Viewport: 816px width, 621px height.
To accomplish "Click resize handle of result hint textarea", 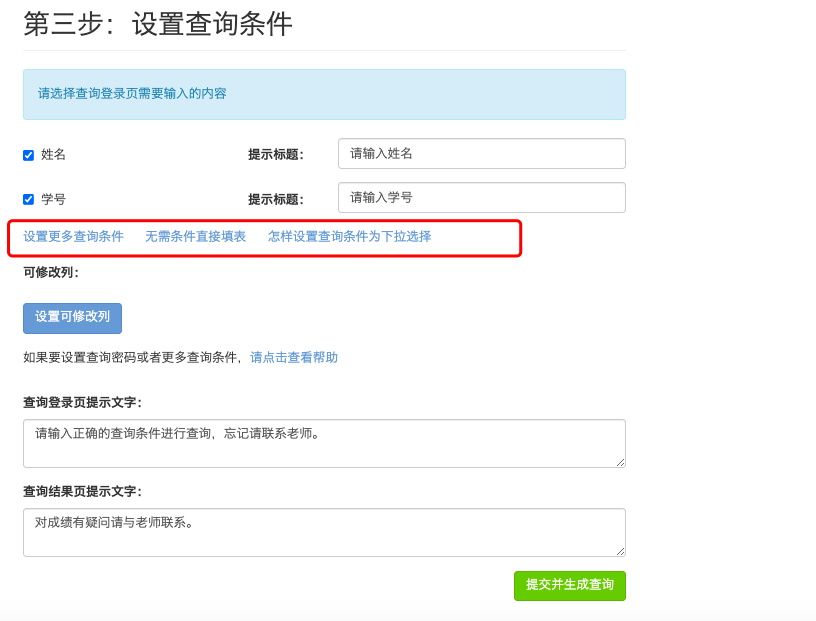I will (x=620, y=551).
